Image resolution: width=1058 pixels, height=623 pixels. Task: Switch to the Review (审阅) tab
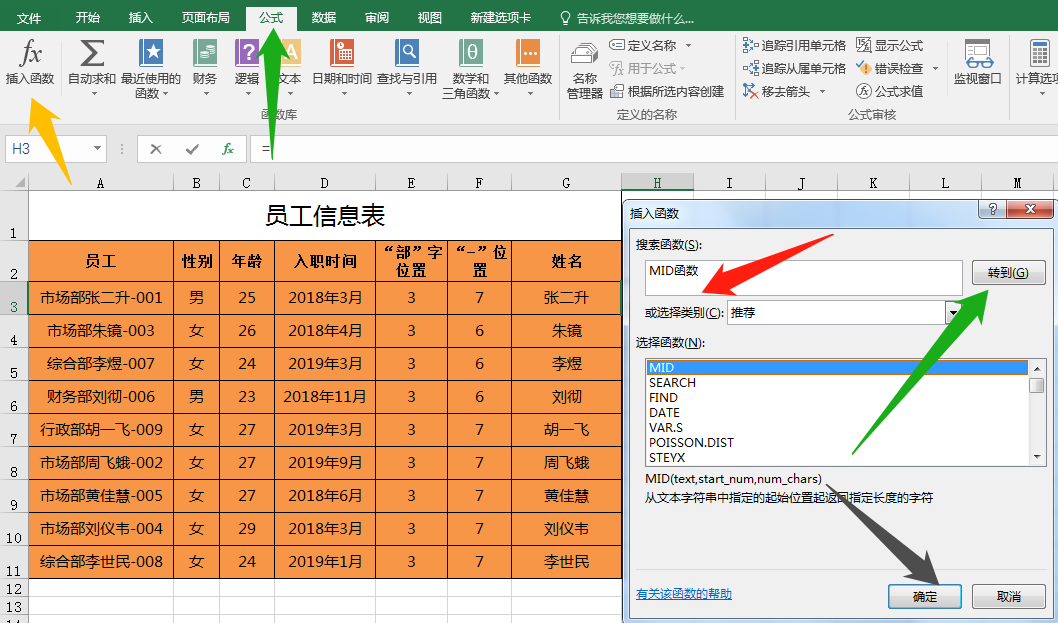(377, 18)
